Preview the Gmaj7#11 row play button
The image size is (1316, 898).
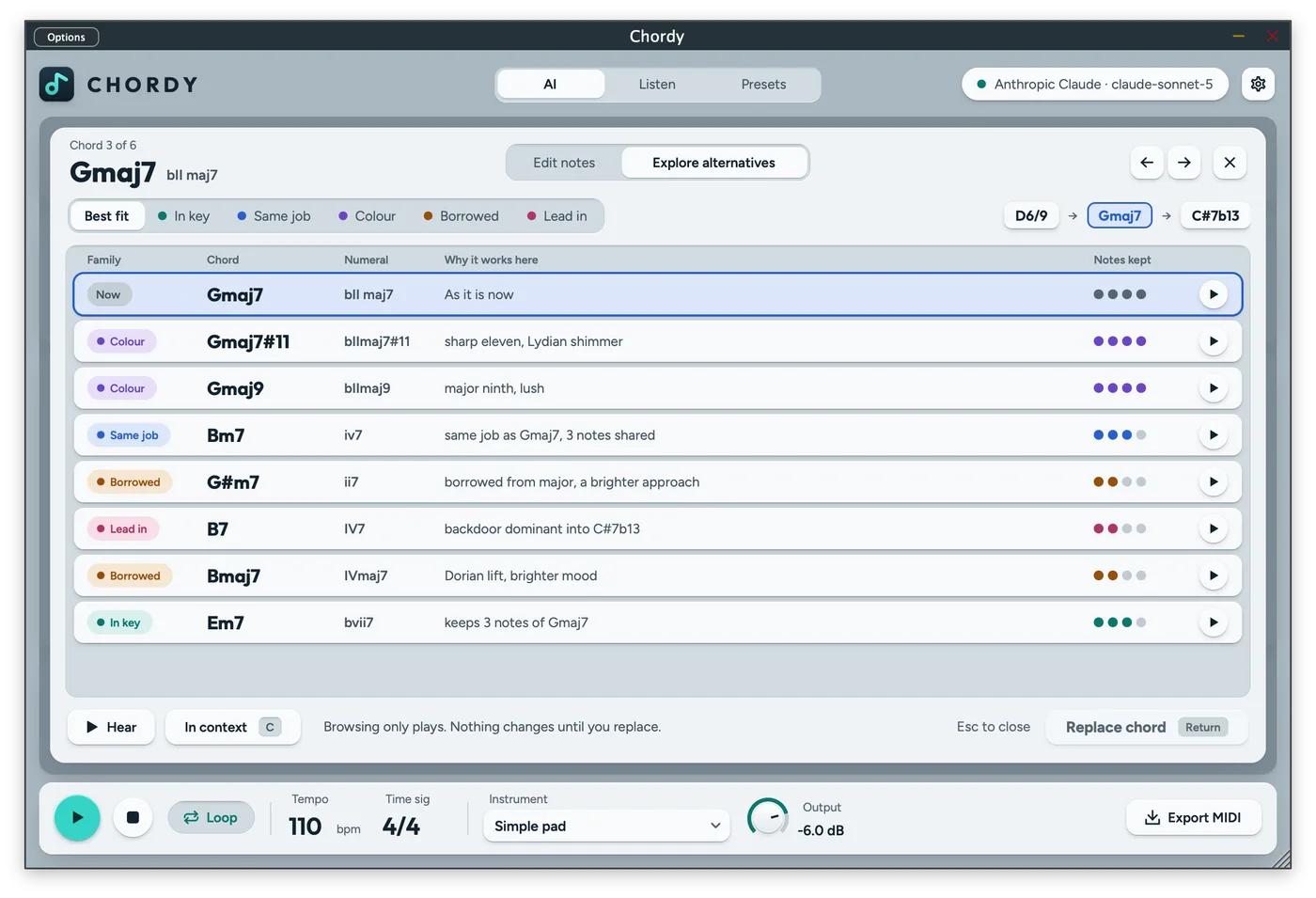(x=1214, y=341)
